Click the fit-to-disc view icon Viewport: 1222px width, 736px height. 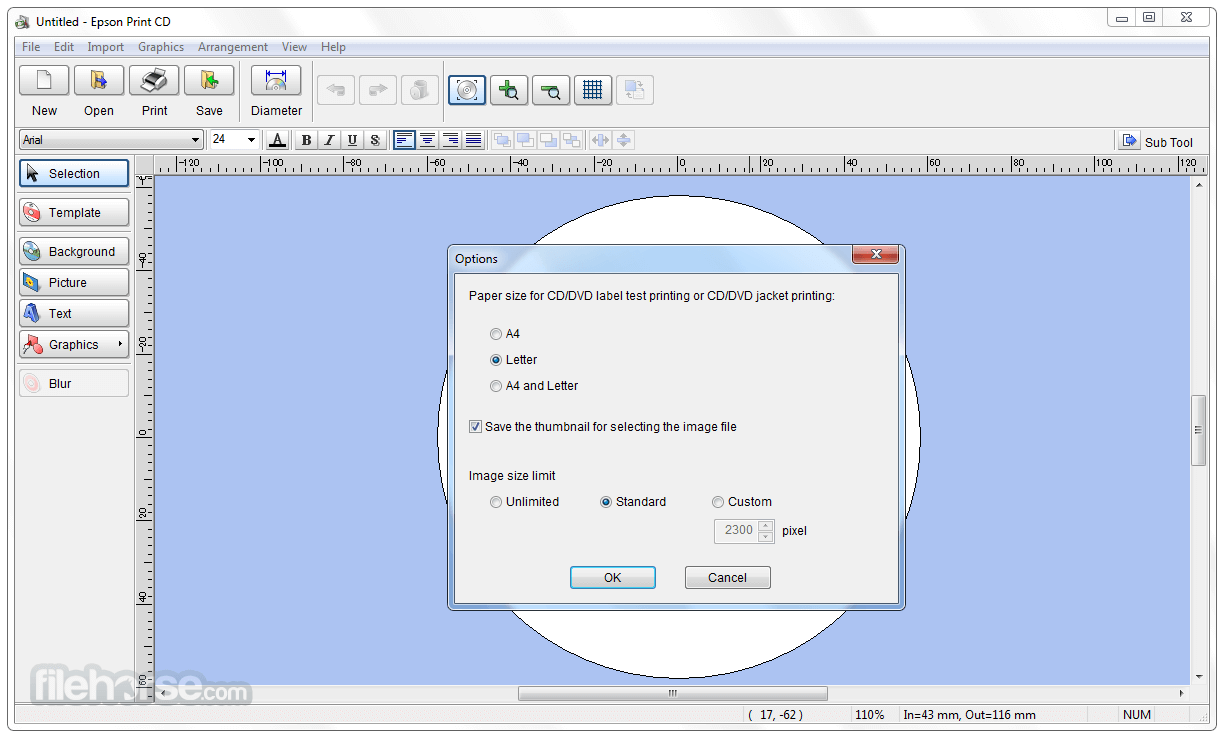(467, 90)
